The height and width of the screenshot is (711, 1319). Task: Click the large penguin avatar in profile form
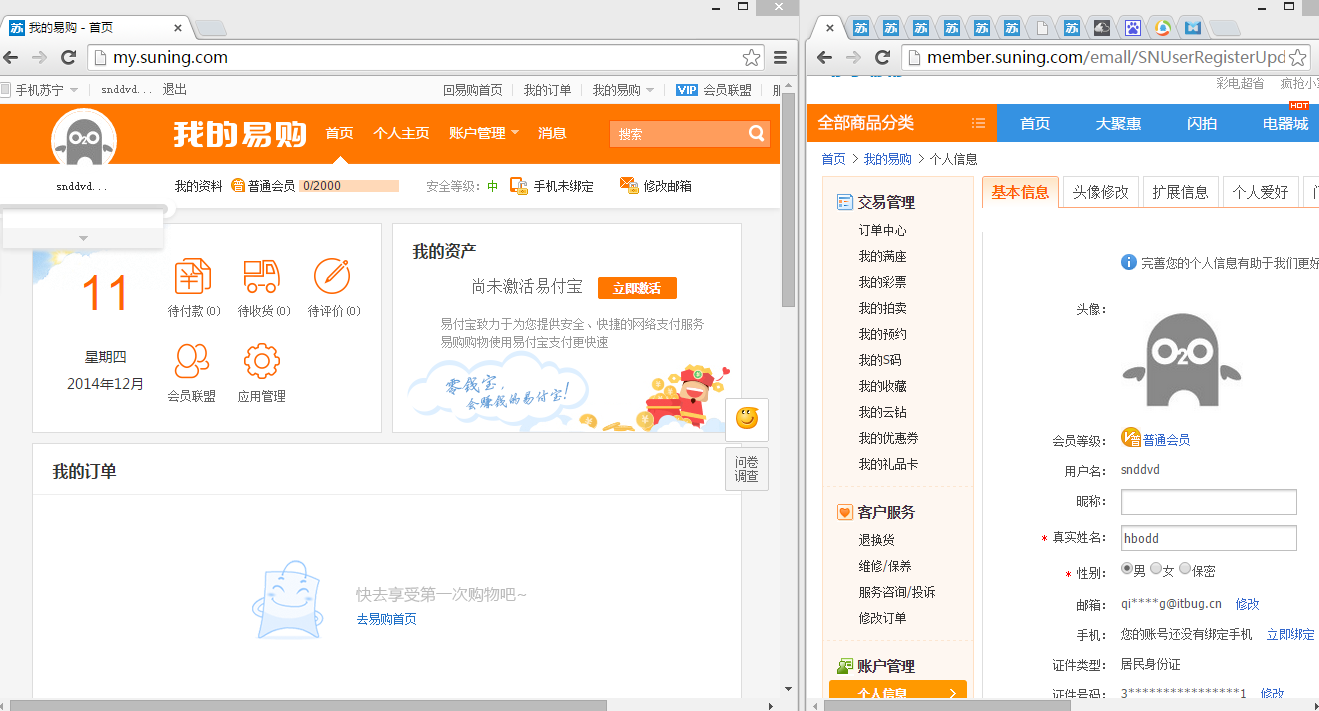(1181, 360)
